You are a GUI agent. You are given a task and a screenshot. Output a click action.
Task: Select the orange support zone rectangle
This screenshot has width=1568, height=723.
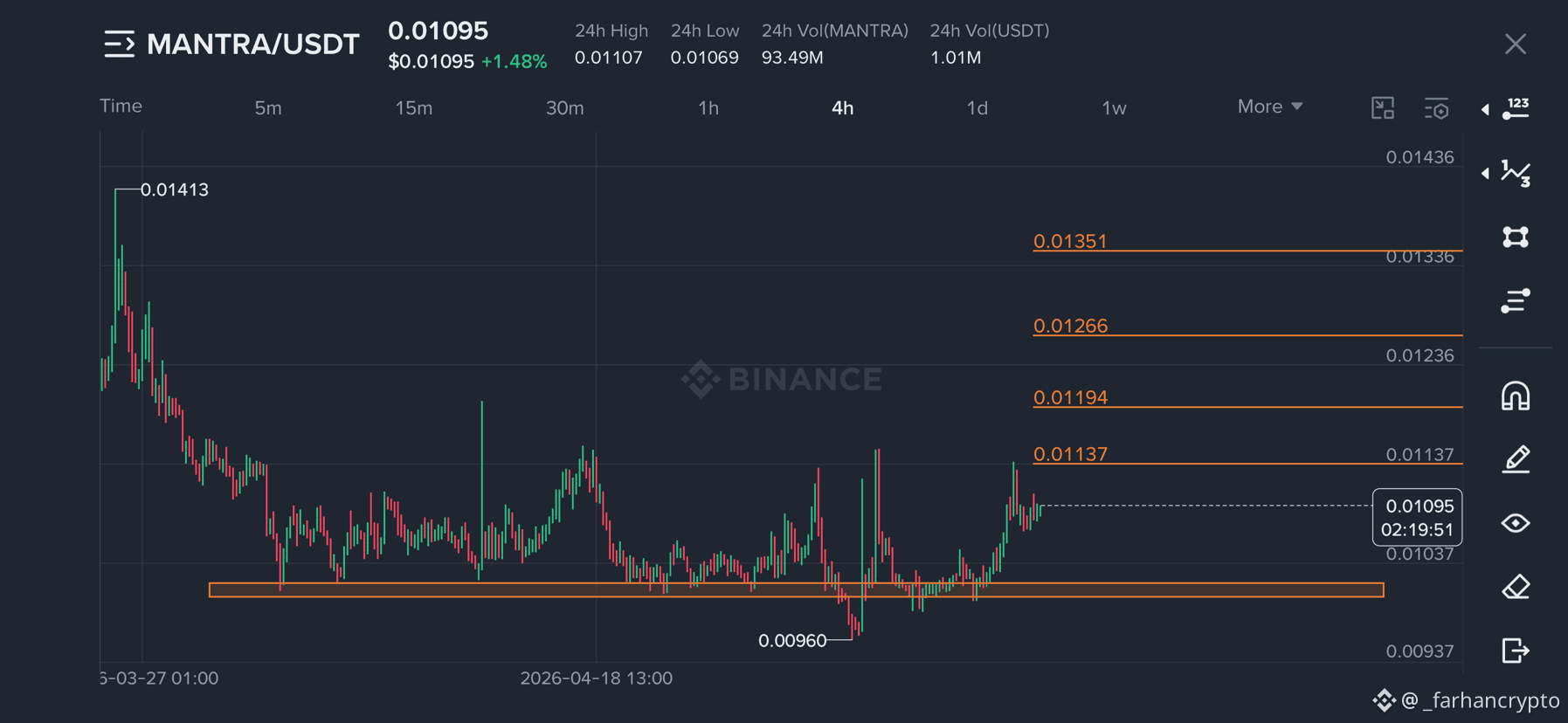(x=797, y=590)
